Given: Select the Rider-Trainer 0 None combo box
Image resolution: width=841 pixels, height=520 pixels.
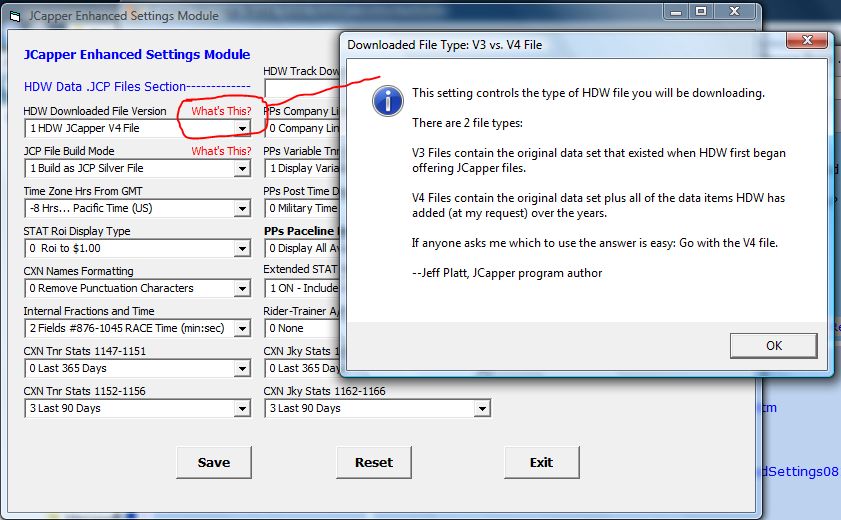Looking at the screenshot, I should coord(302,329).
